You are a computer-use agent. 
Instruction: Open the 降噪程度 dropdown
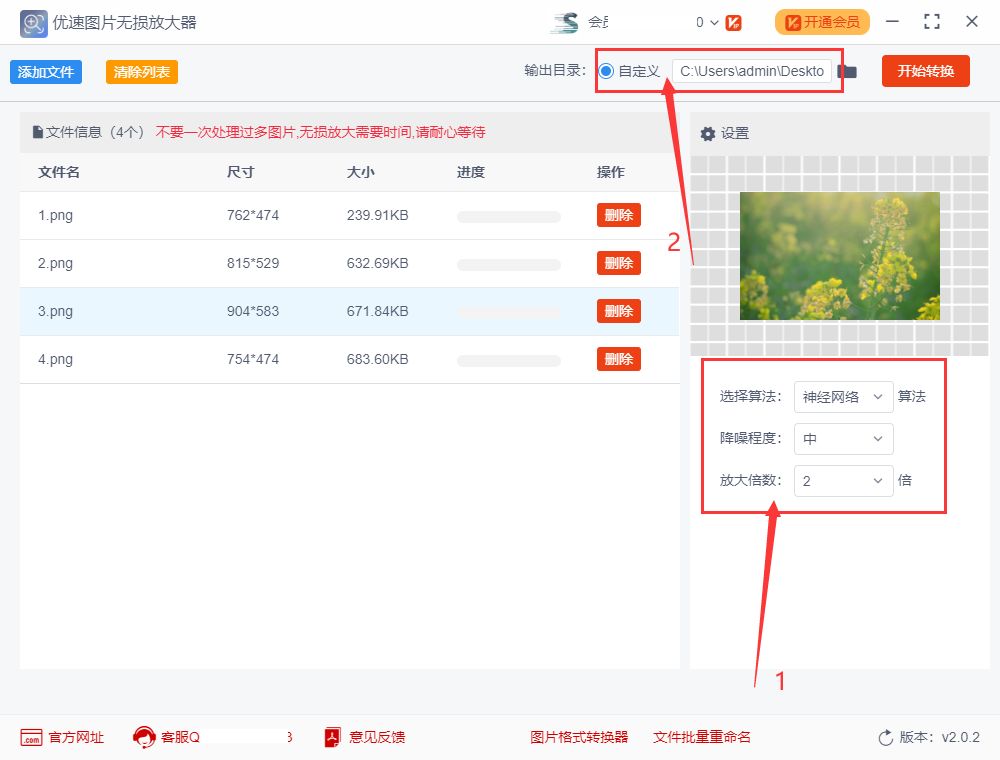click(843, 439)
